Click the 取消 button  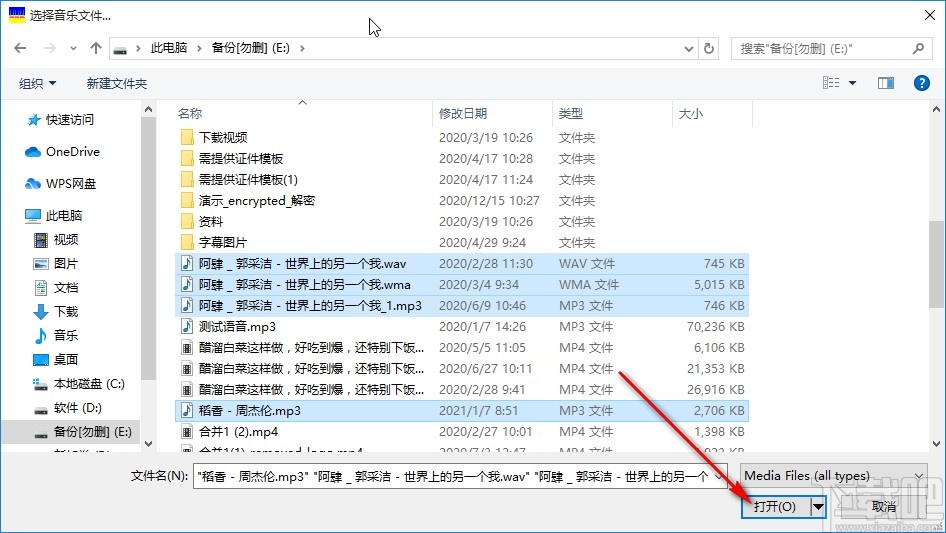coord(883,506)
